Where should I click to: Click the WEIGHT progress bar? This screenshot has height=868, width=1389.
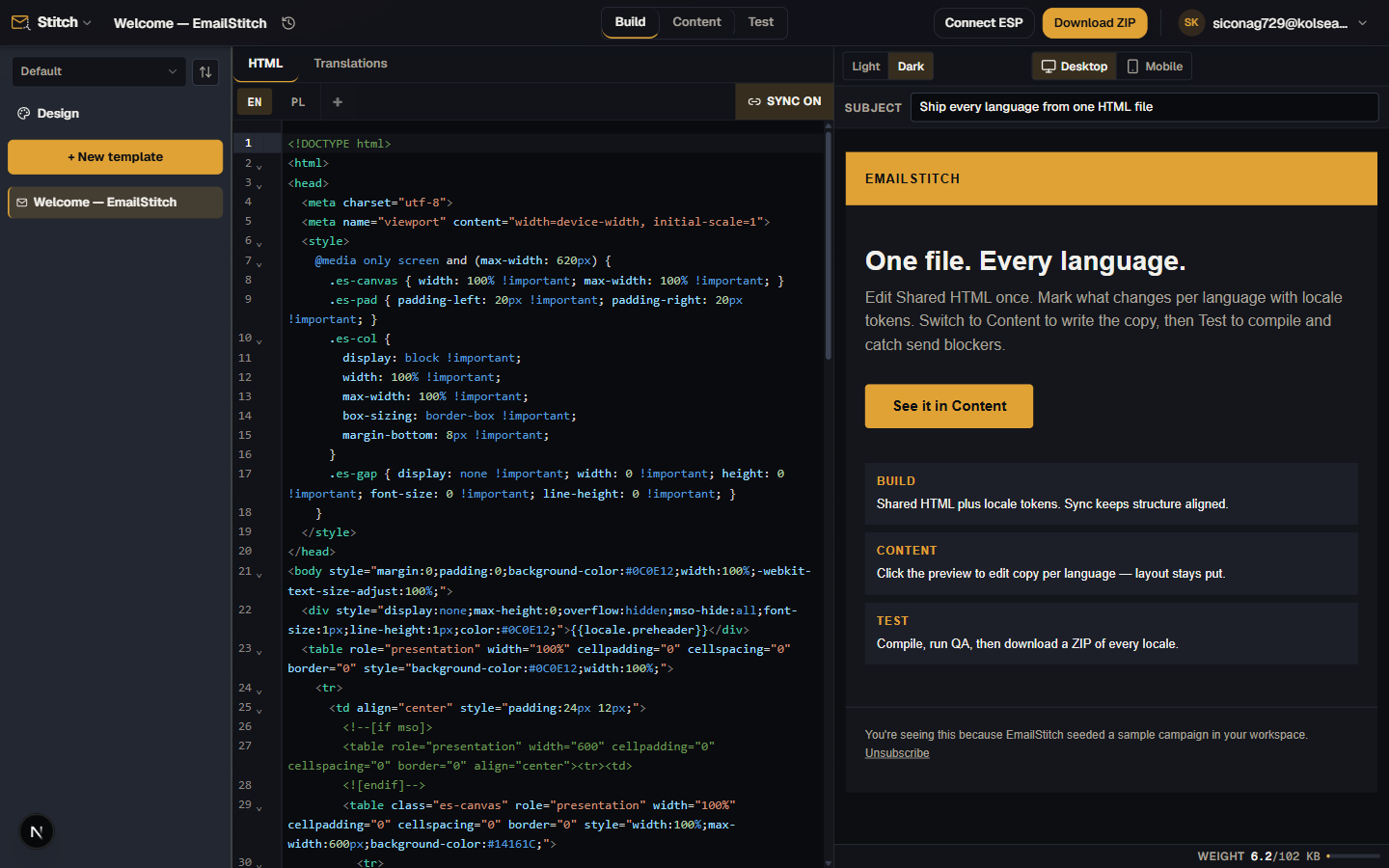[1353, 856]
